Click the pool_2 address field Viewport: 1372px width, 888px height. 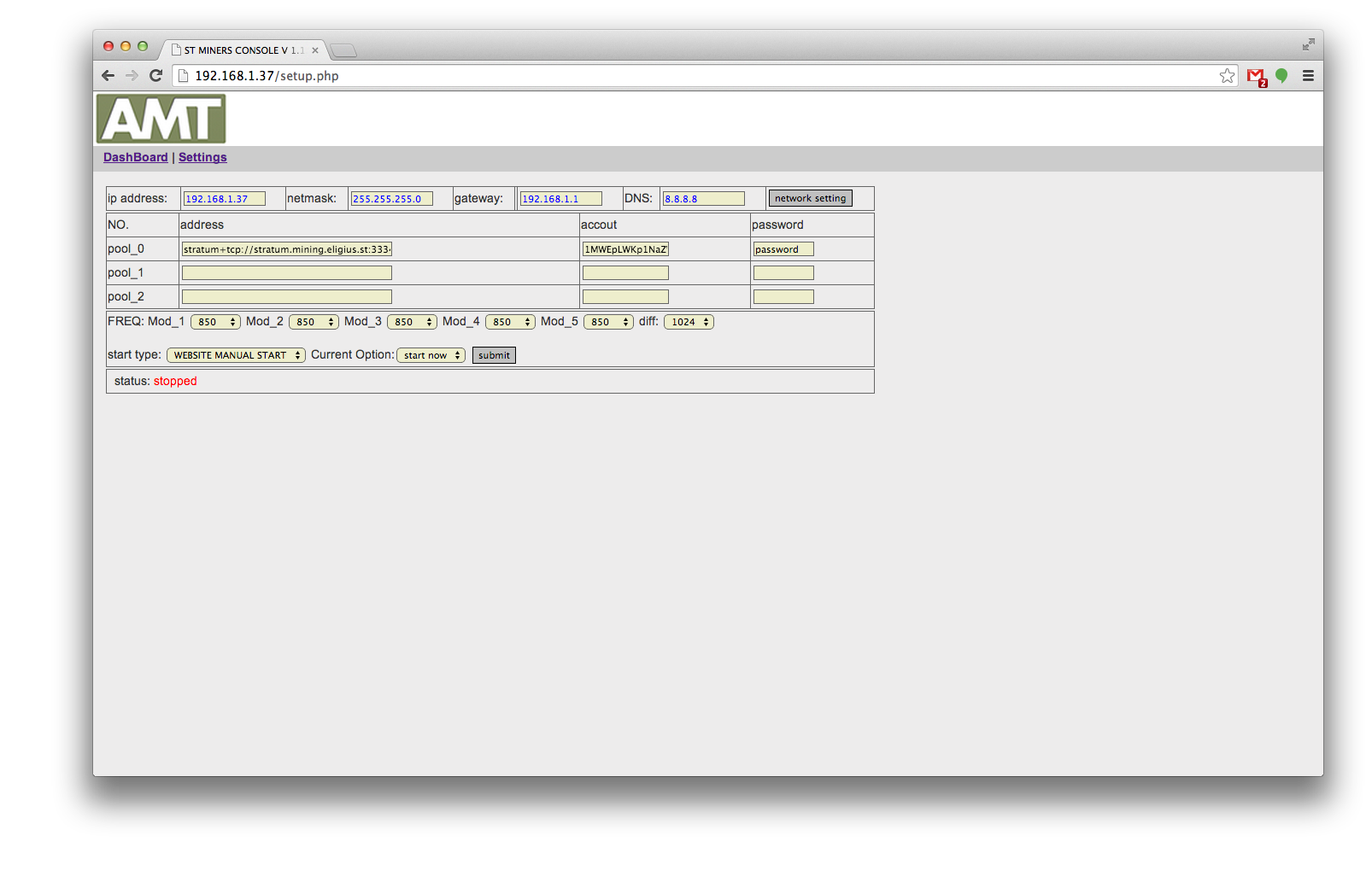point(287,297)
